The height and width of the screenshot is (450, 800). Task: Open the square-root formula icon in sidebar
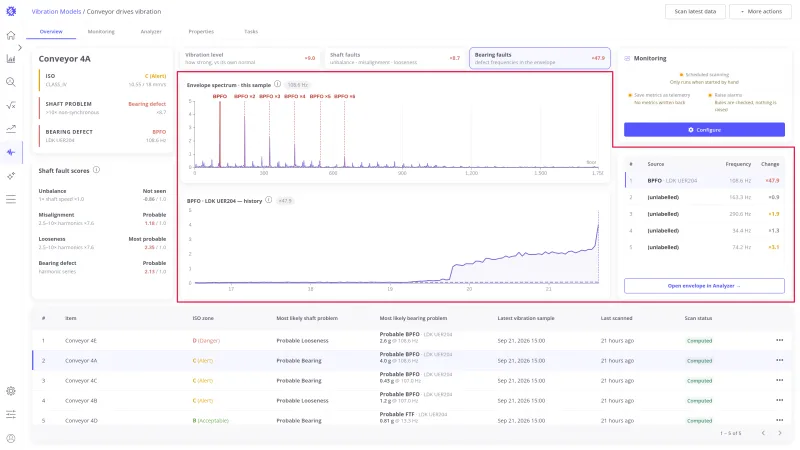click(11, 106)
